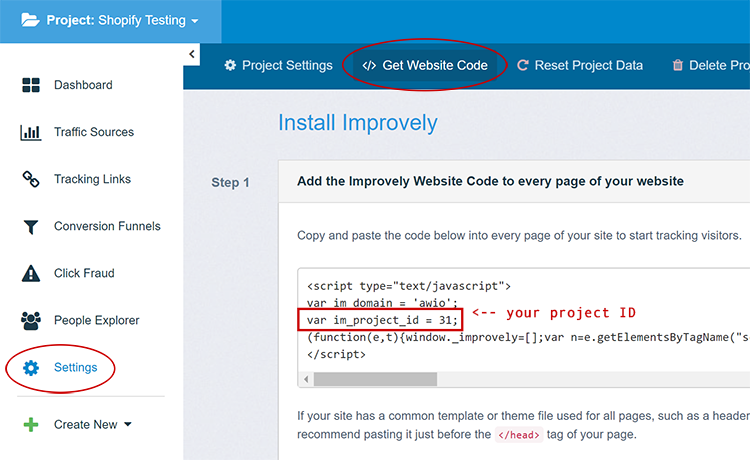Expand the Create New dropdown

coord(93,425)
